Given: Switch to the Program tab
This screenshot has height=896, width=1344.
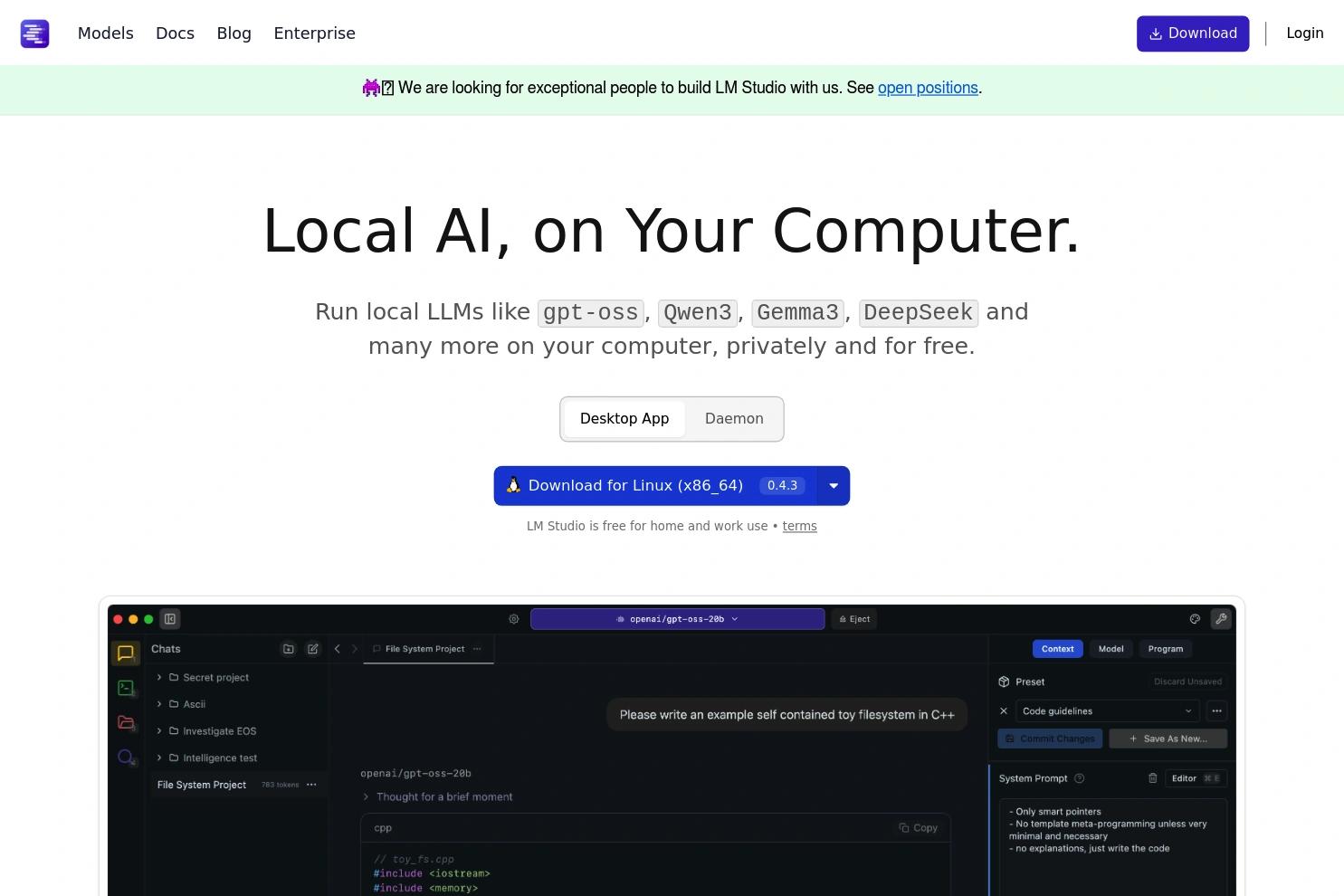Looking at the screenshot, I should (1166, 649).
